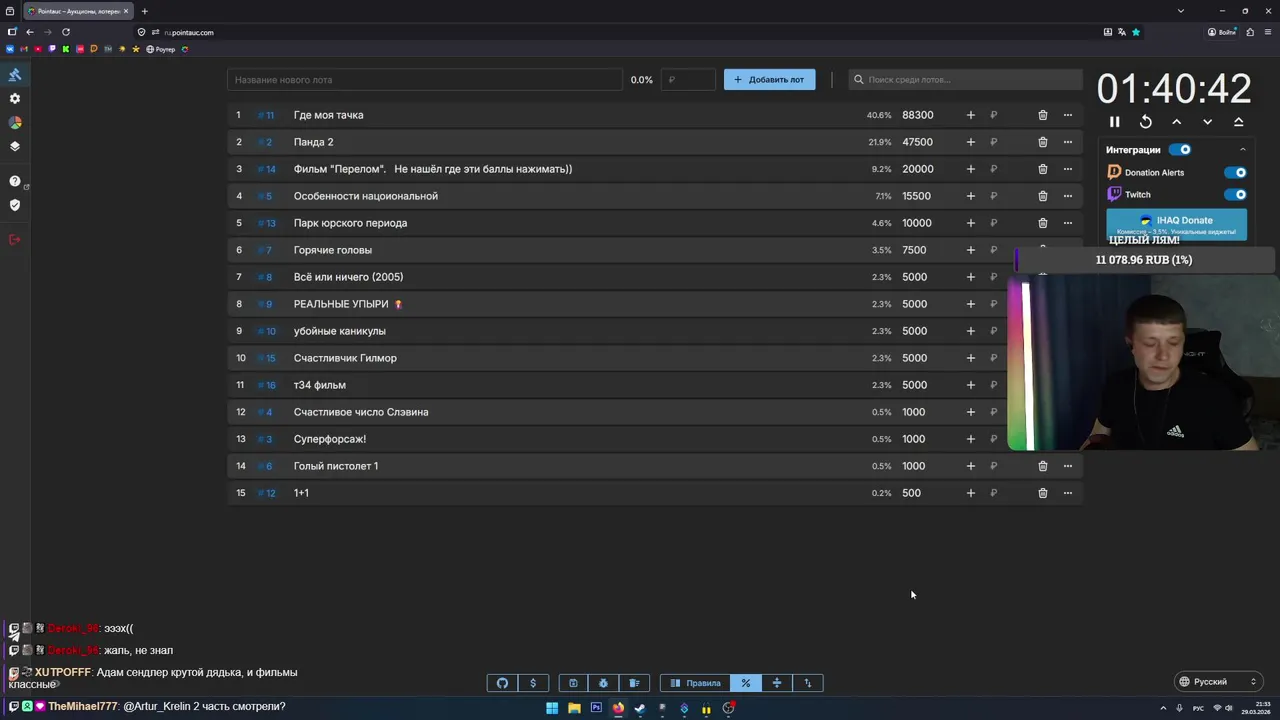The height and width of the screenshot is (720, 1280).
Task: Open options for Голый пистолет 1
Action: [x=1068, y=466]
